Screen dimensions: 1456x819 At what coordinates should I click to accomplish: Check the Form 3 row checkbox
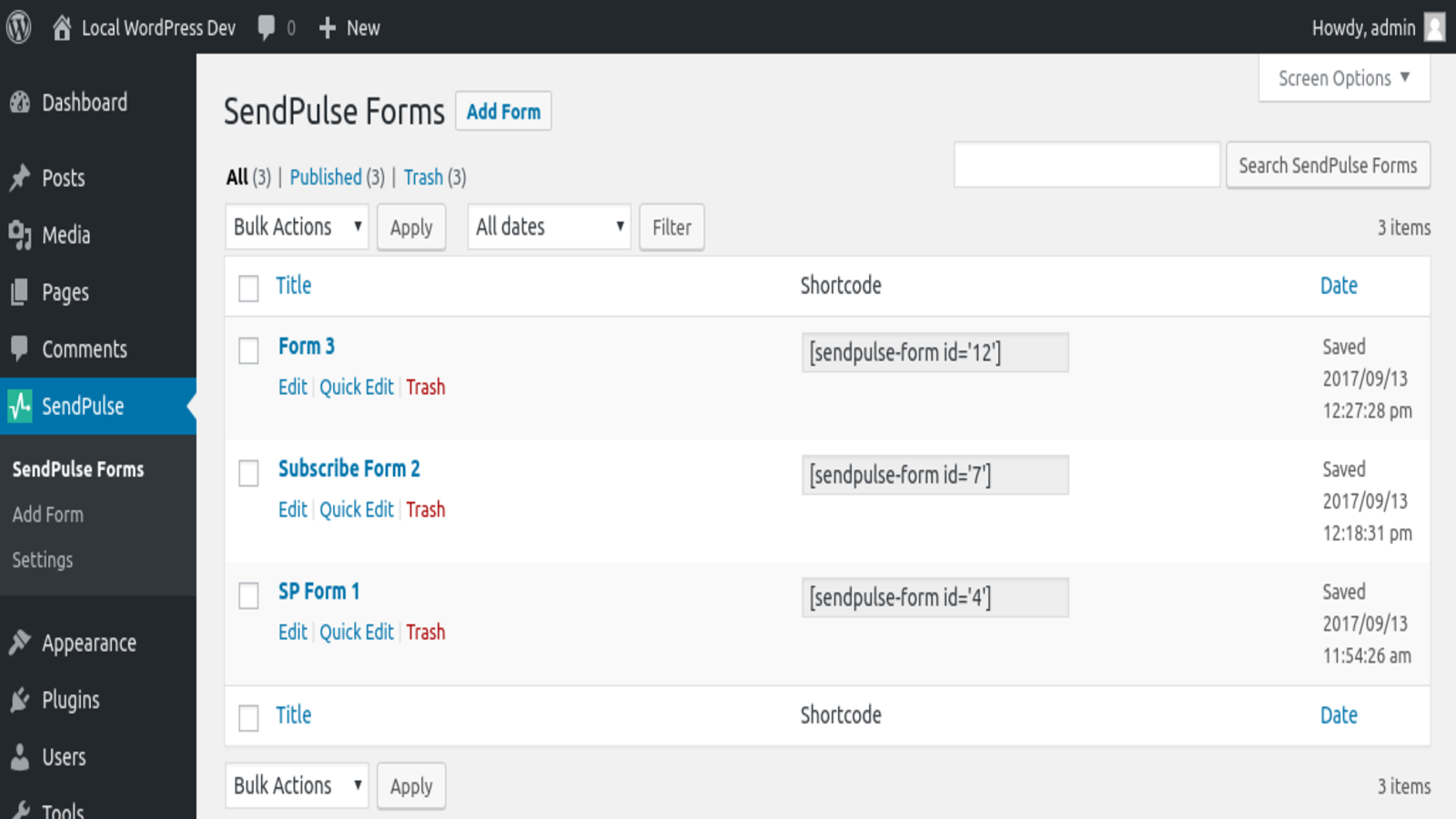[x=248, y=351]
